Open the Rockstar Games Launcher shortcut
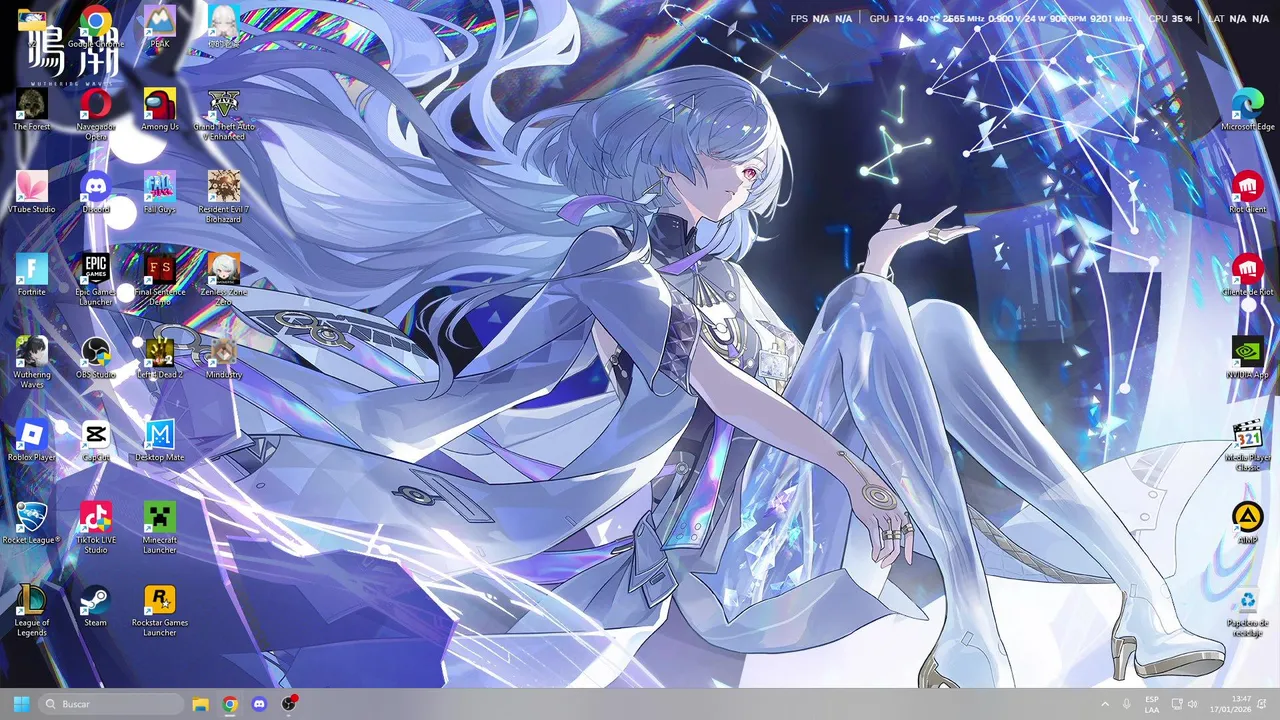This screenshot has width=1280, height=720. pyautogui.click(x=160, y=610)
